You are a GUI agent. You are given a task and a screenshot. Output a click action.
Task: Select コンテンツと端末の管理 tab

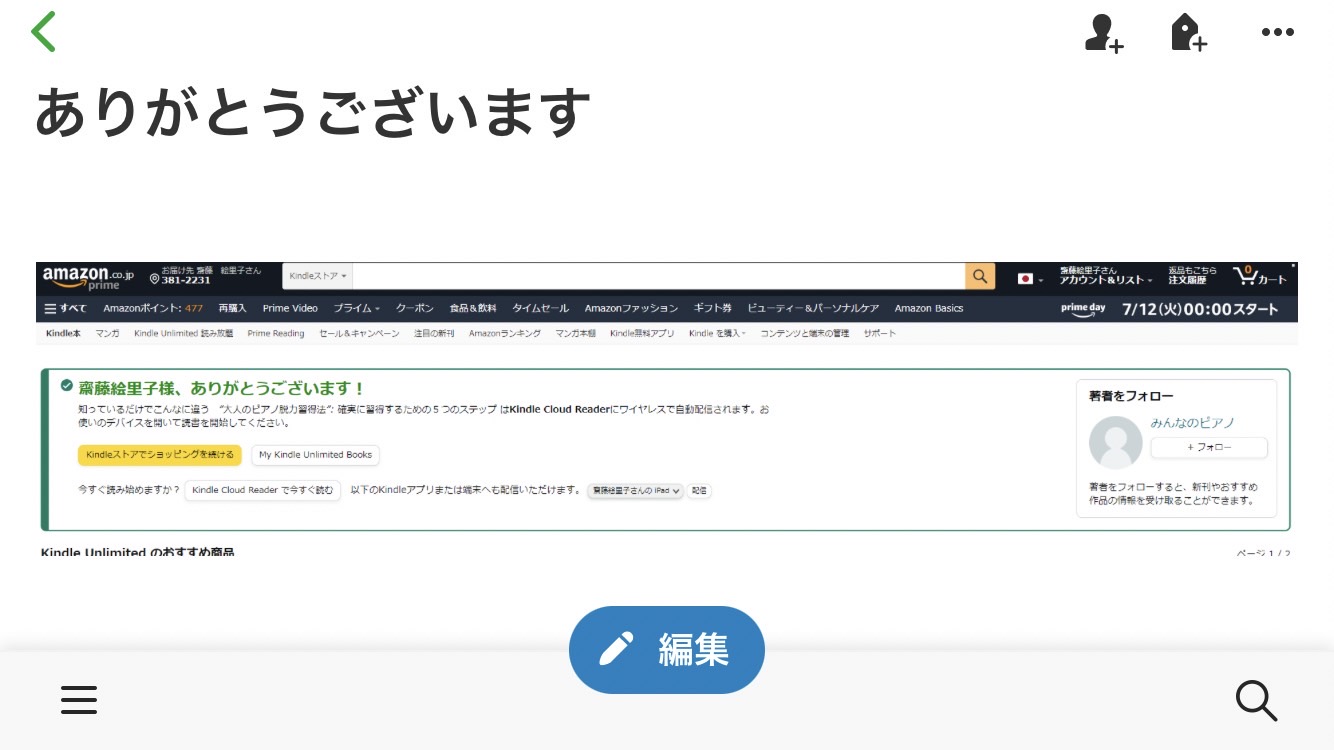805,333
